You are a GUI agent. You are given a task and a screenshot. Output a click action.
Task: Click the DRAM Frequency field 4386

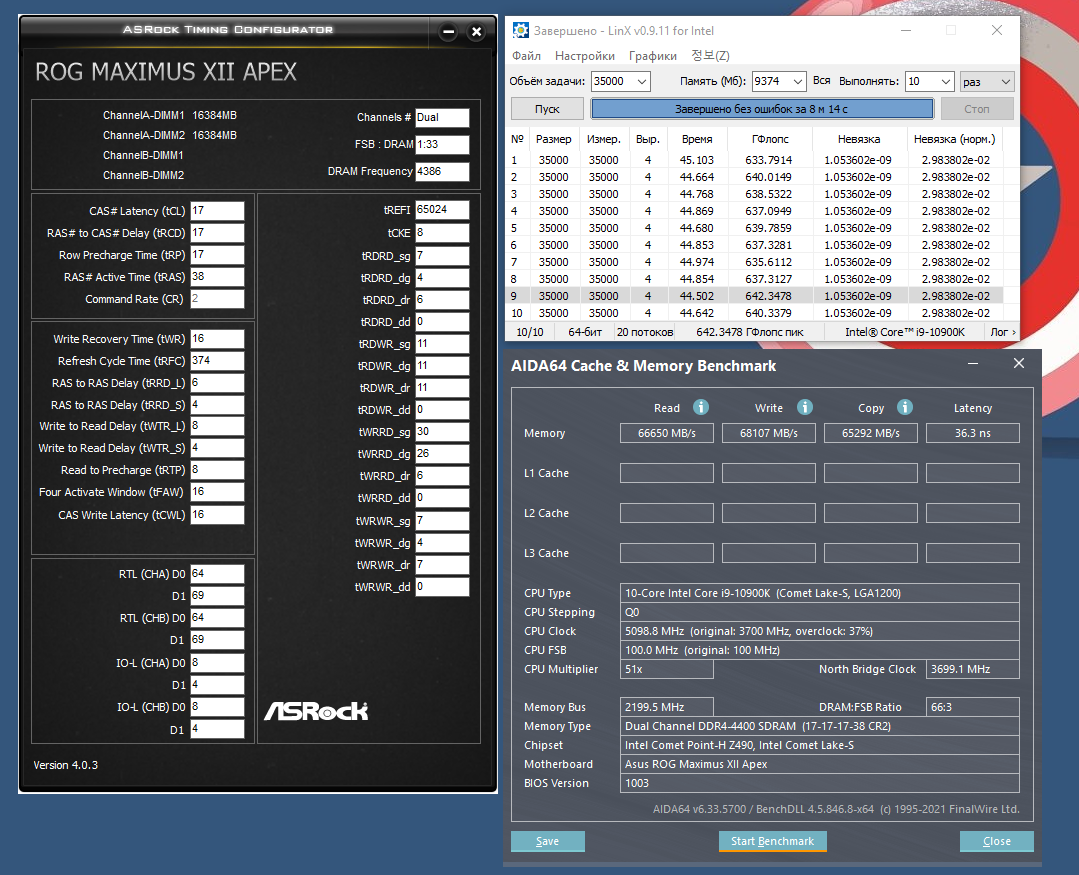pos(442,171)
